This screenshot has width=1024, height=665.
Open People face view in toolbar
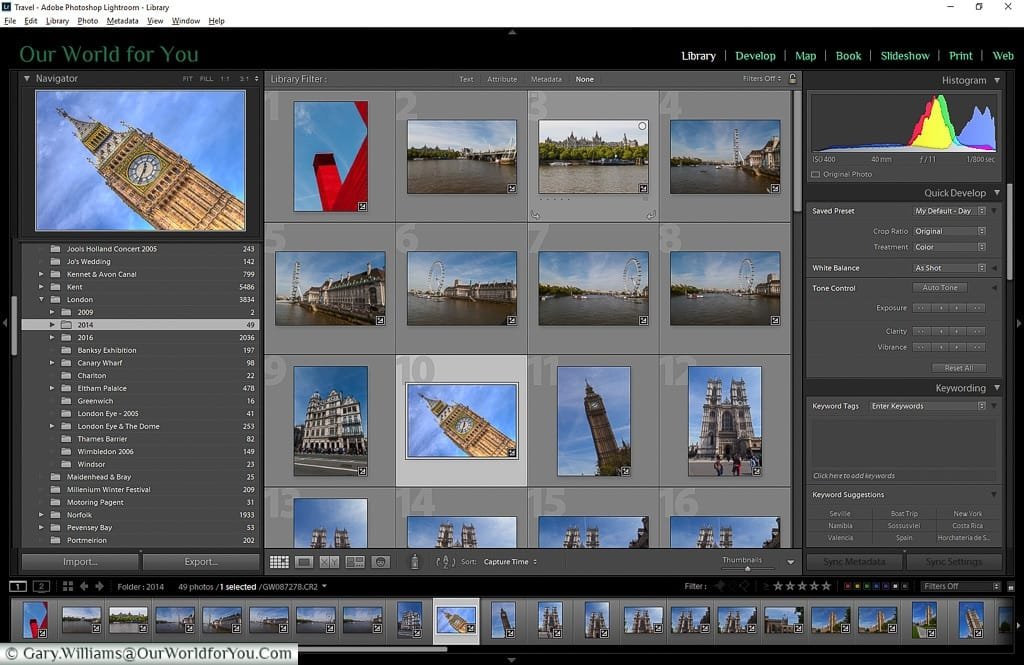380,562
